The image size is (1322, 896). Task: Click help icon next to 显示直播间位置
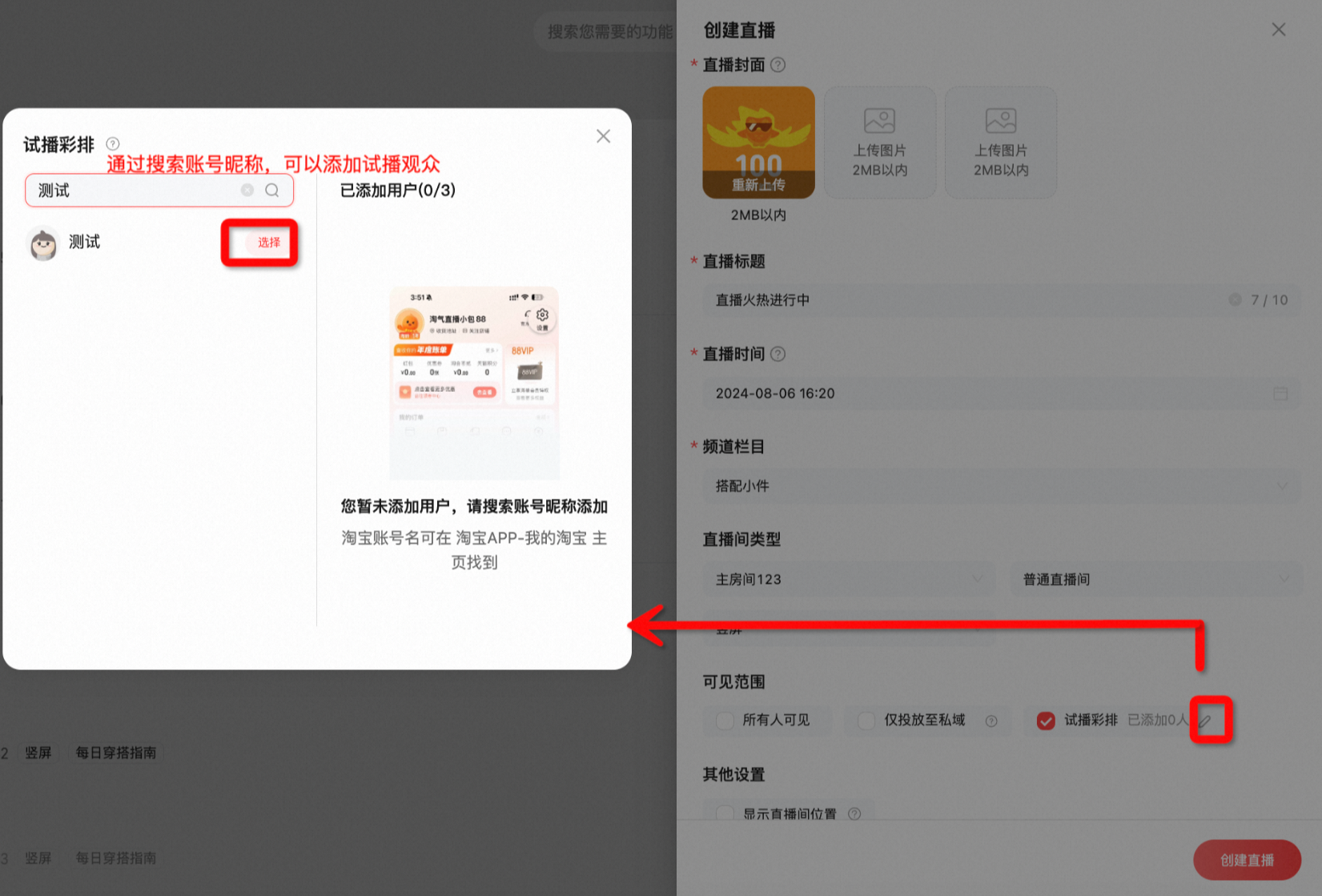click(854, 814)
